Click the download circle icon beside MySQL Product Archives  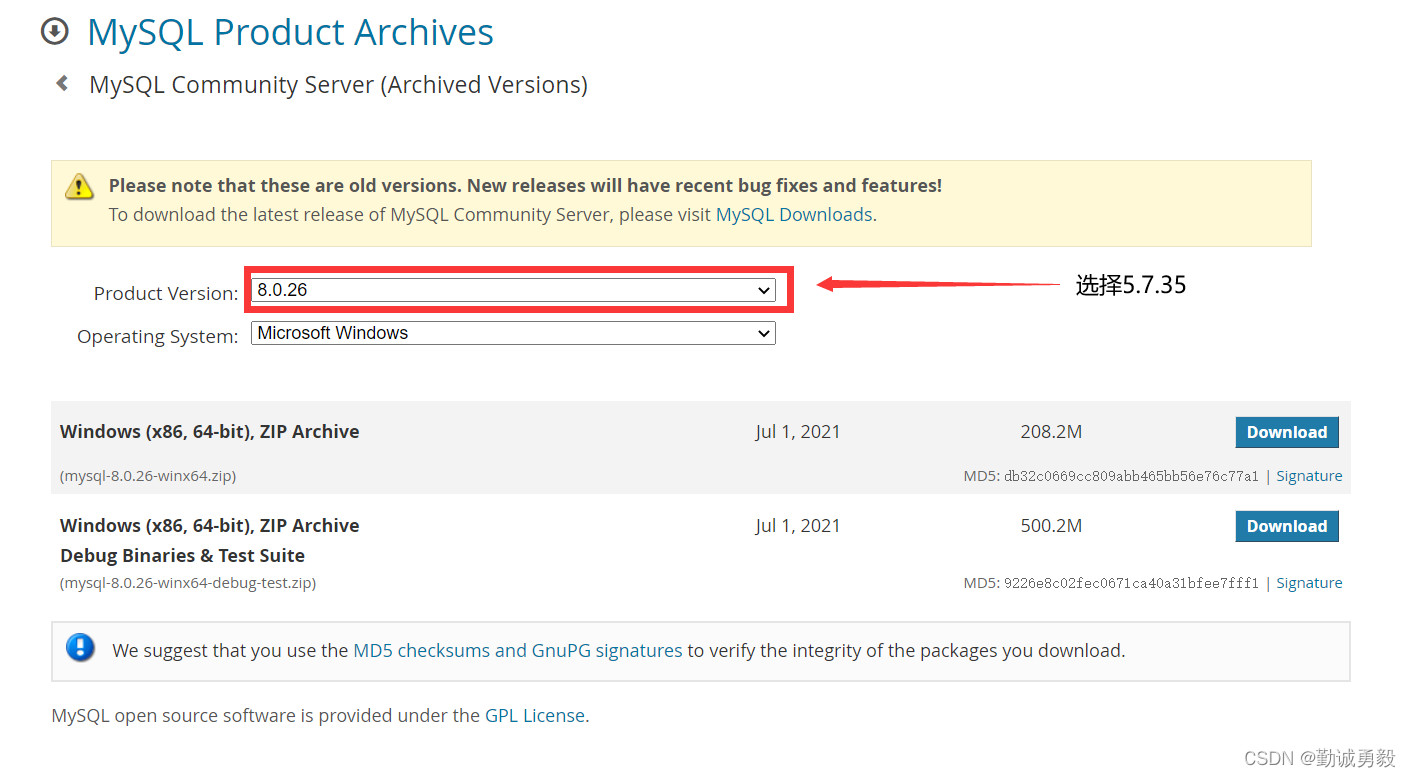pyautogui.click(x=54, y=32)
